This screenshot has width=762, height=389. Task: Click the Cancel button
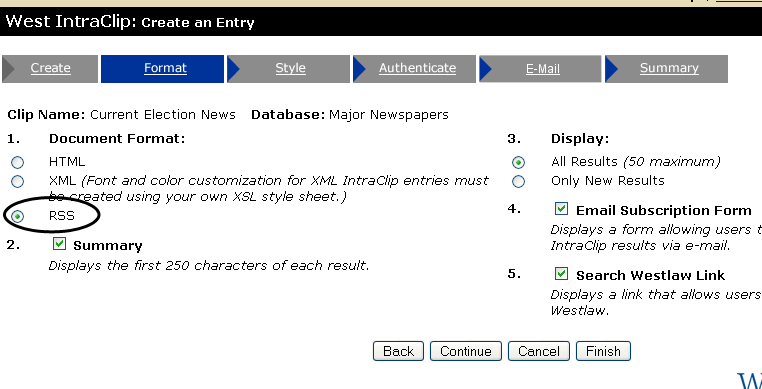tap(538, 351)
